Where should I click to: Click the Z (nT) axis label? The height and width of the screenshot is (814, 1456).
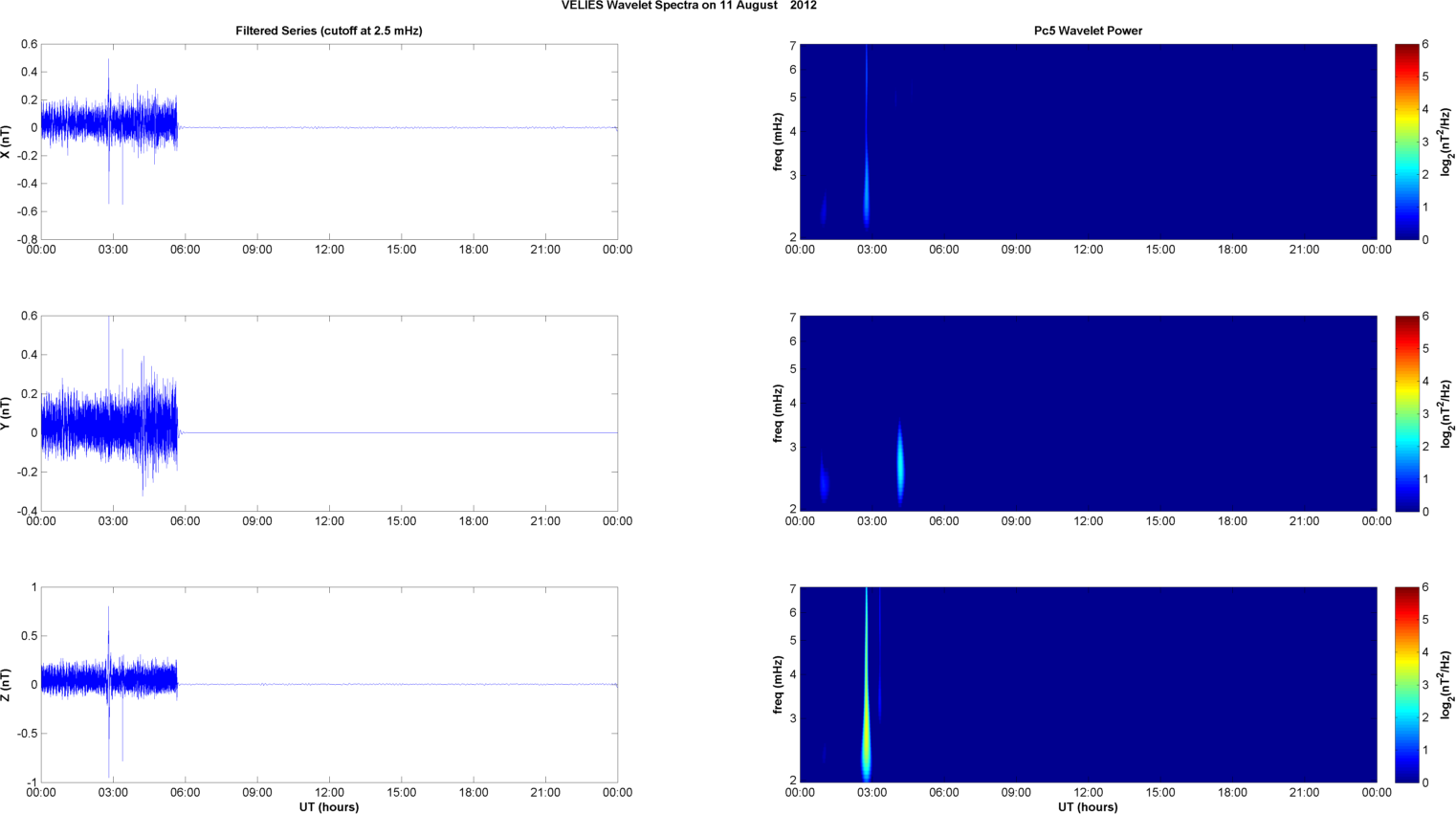(7, 685)
